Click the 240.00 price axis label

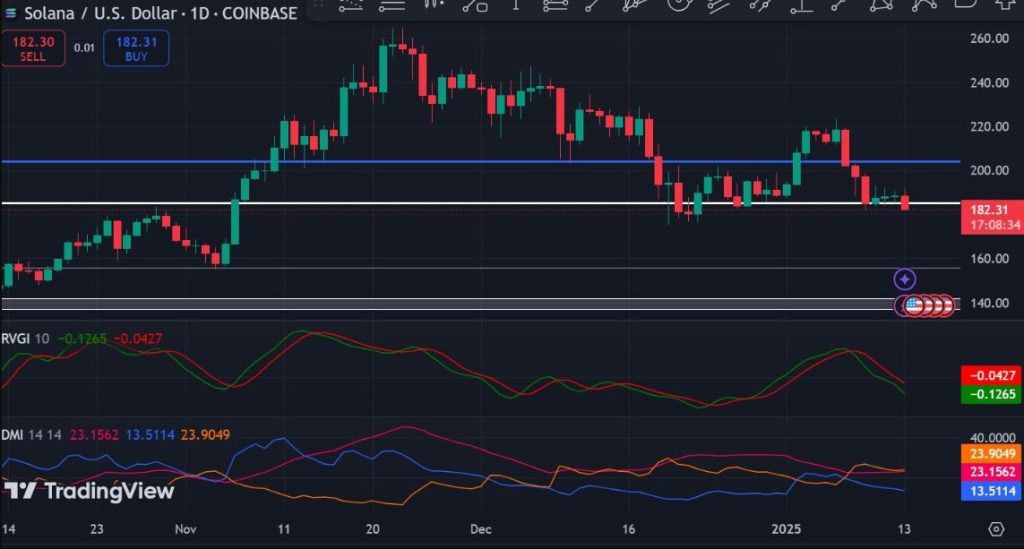(x=989, y=83)
